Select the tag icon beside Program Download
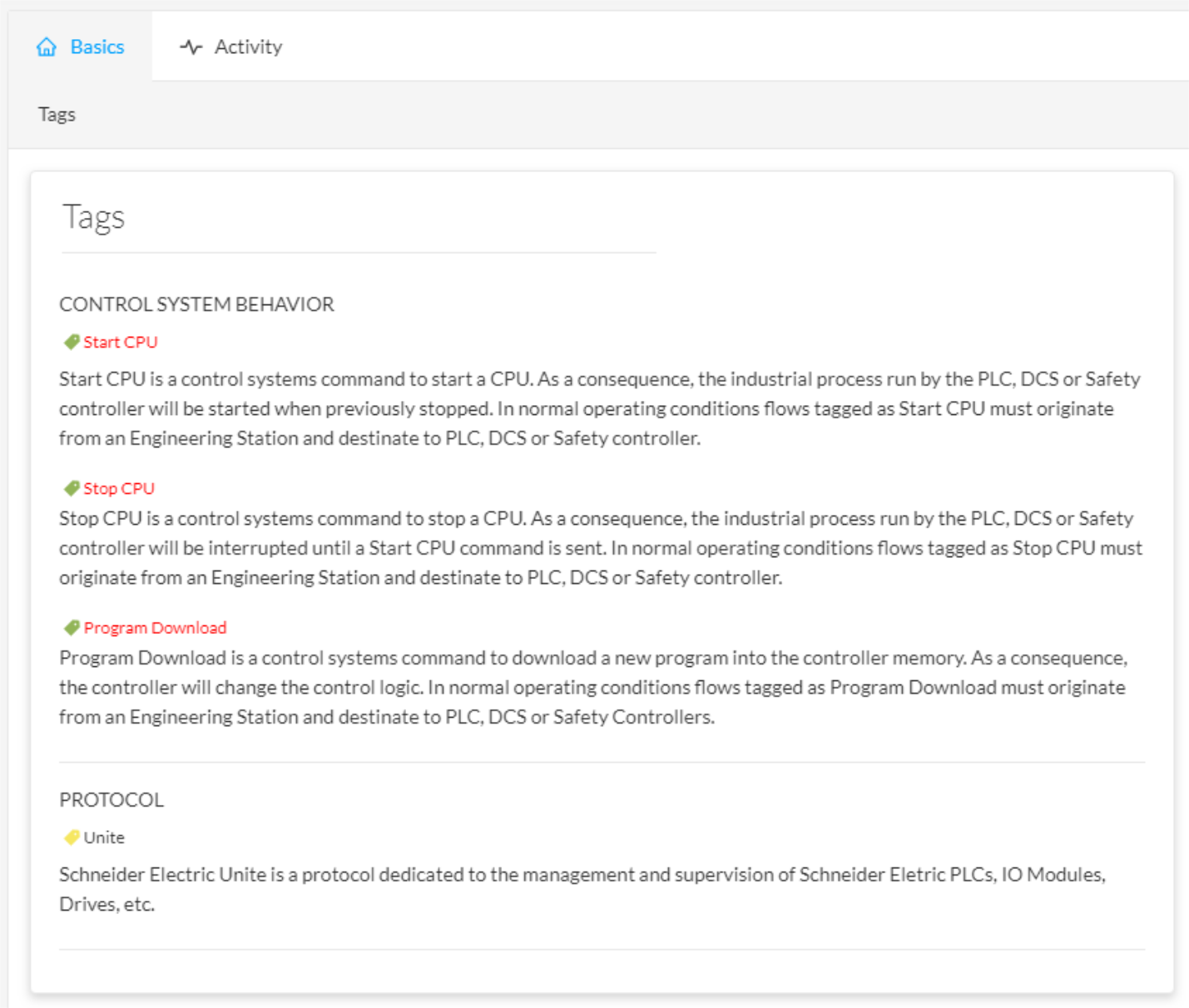 click(x=72, y=627)
